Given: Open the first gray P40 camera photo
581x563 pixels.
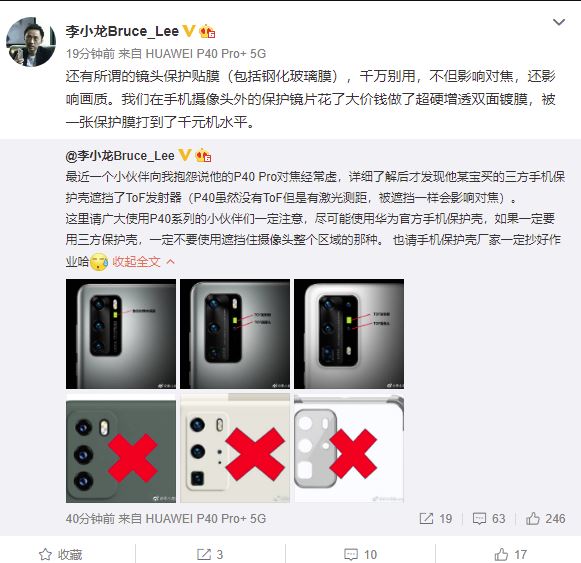Looking at the screenshot, I should 121,334.
